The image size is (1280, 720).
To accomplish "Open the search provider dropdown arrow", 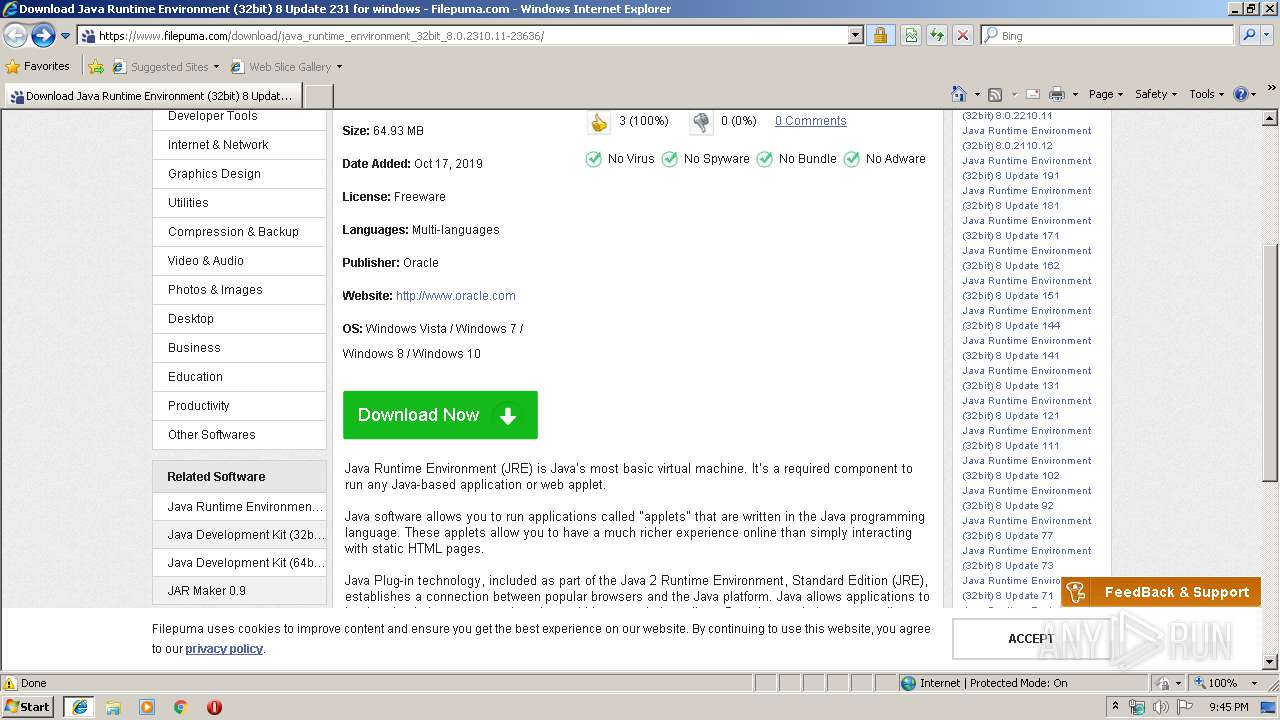I will click(x=1268, y=35).
